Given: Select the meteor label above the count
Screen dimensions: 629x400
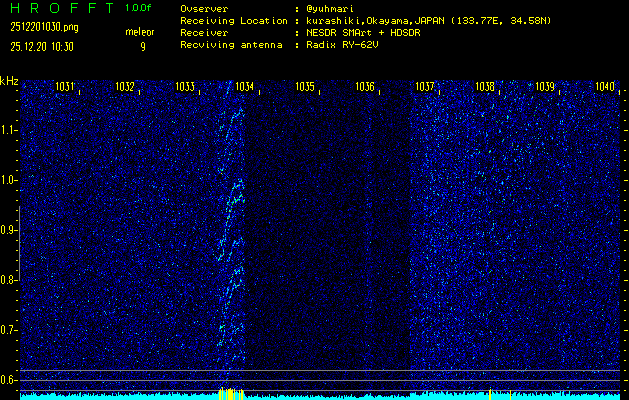Looking at the screenshot, I should click(x=140, y=32).
